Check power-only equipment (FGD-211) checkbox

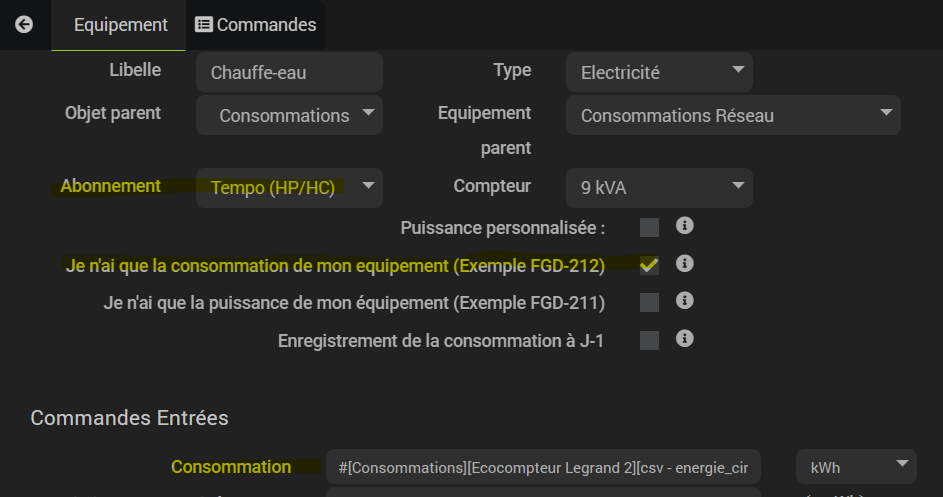pos(650,302)
